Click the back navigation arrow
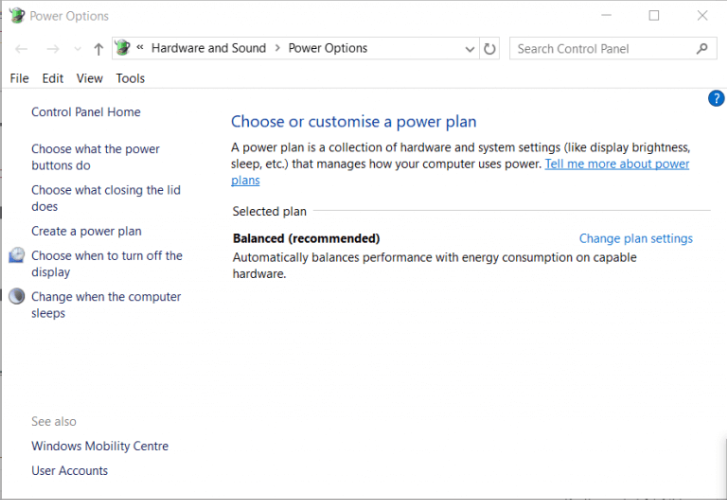 pos(21,49)
